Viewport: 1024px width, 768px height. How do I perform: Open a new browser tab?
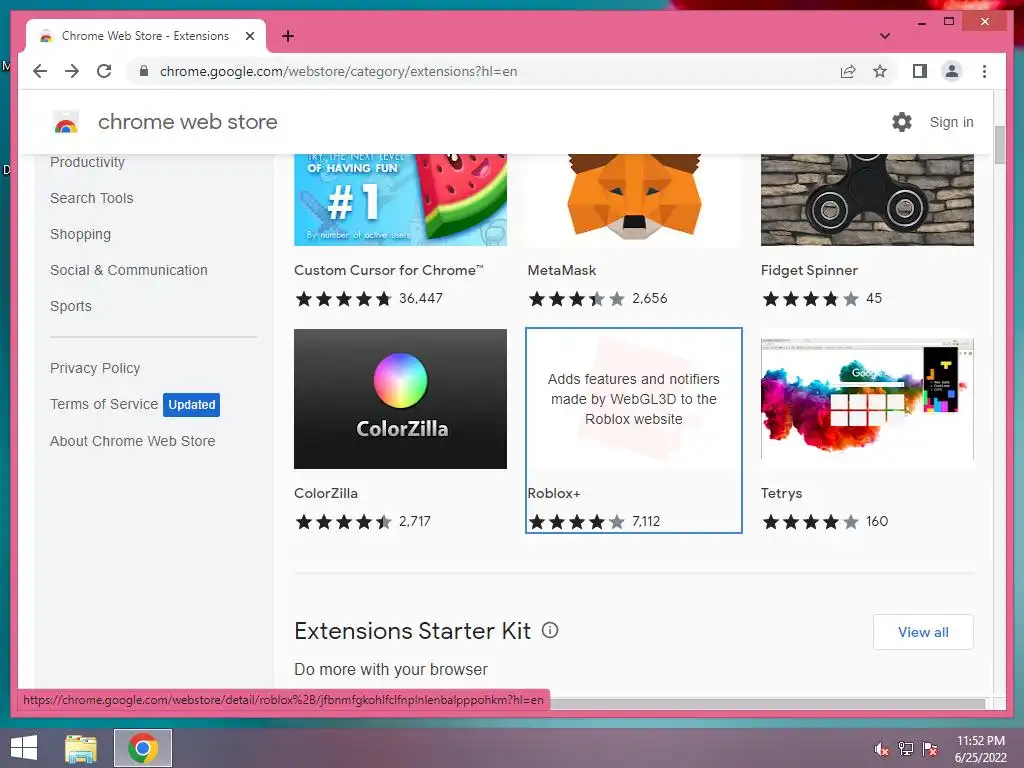pos(288,36)
